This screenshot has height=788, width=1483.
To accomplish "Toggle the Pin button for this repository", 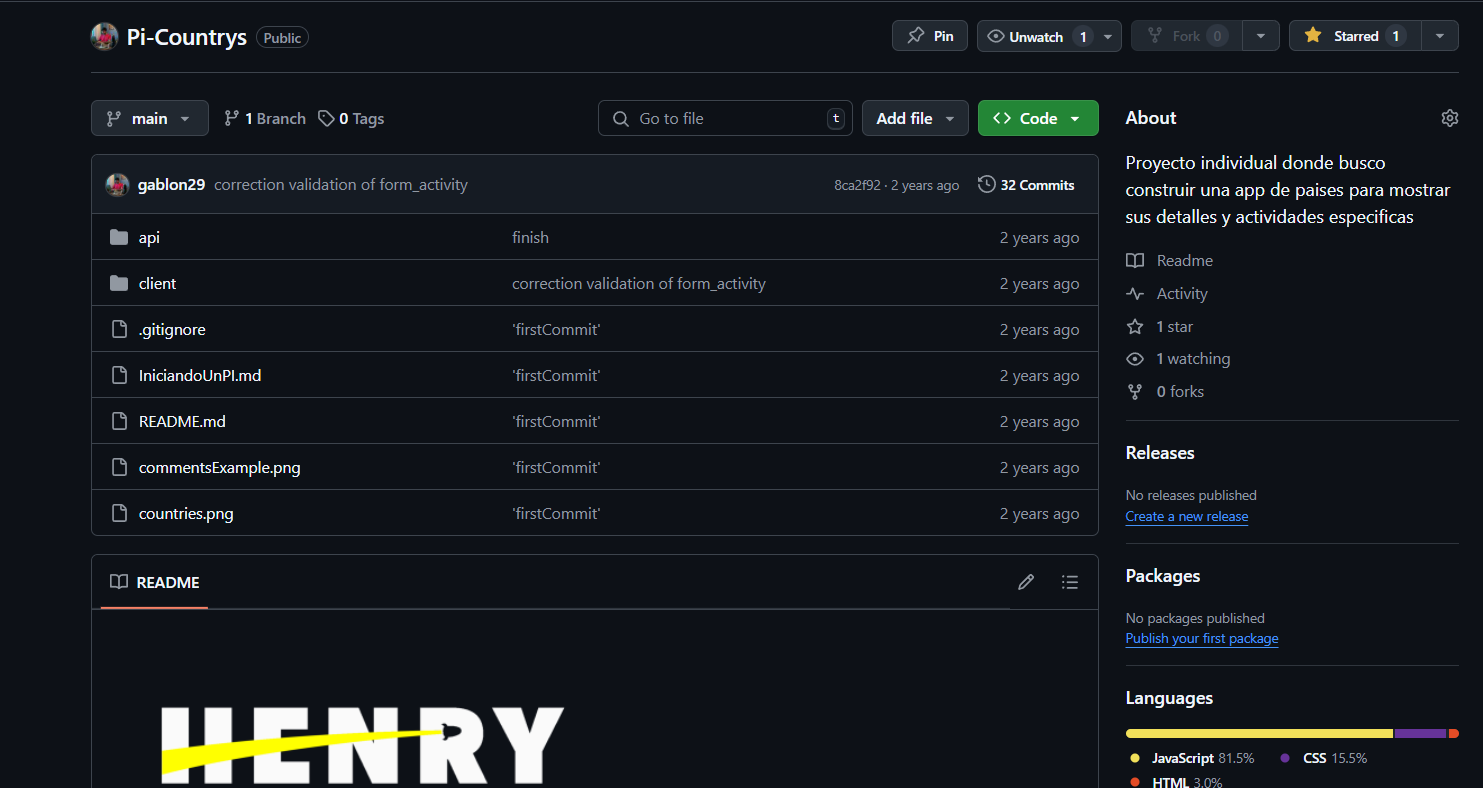I will tap(929, 36).
